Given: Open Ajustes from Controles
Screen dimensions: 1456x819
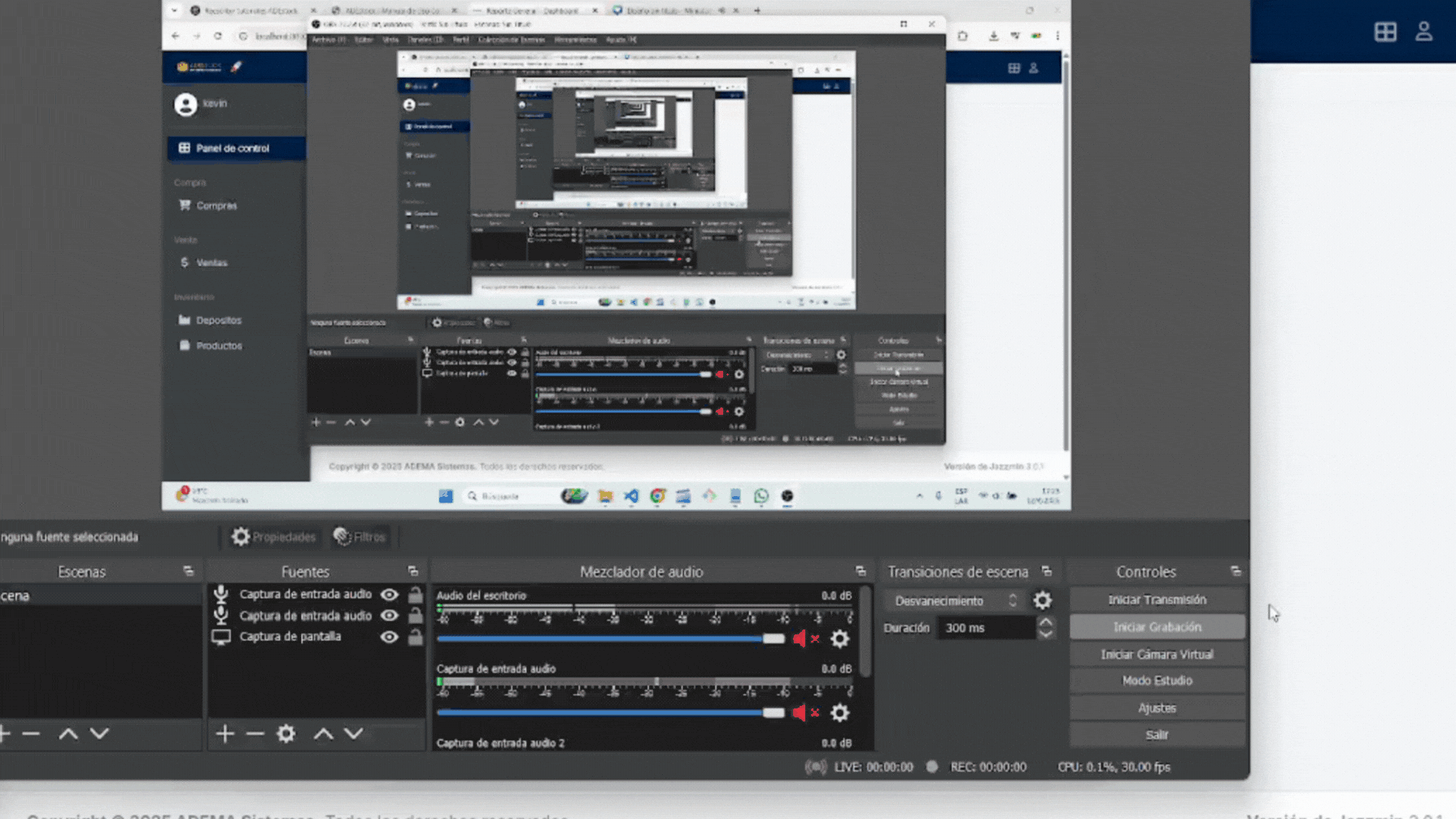Looking at the screenshot, I should coord(1157,708).
